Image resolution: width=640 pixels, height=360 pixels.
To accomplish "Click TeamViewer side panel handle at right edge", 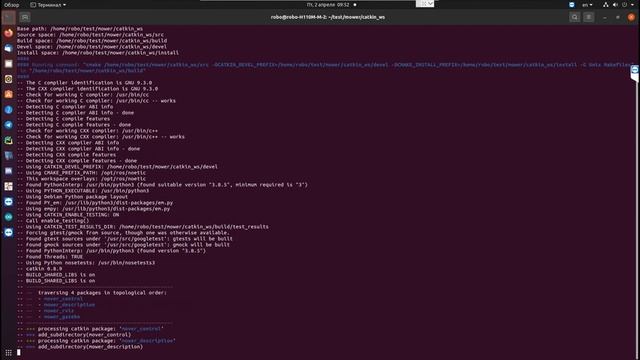I will [x=635, y=73].
